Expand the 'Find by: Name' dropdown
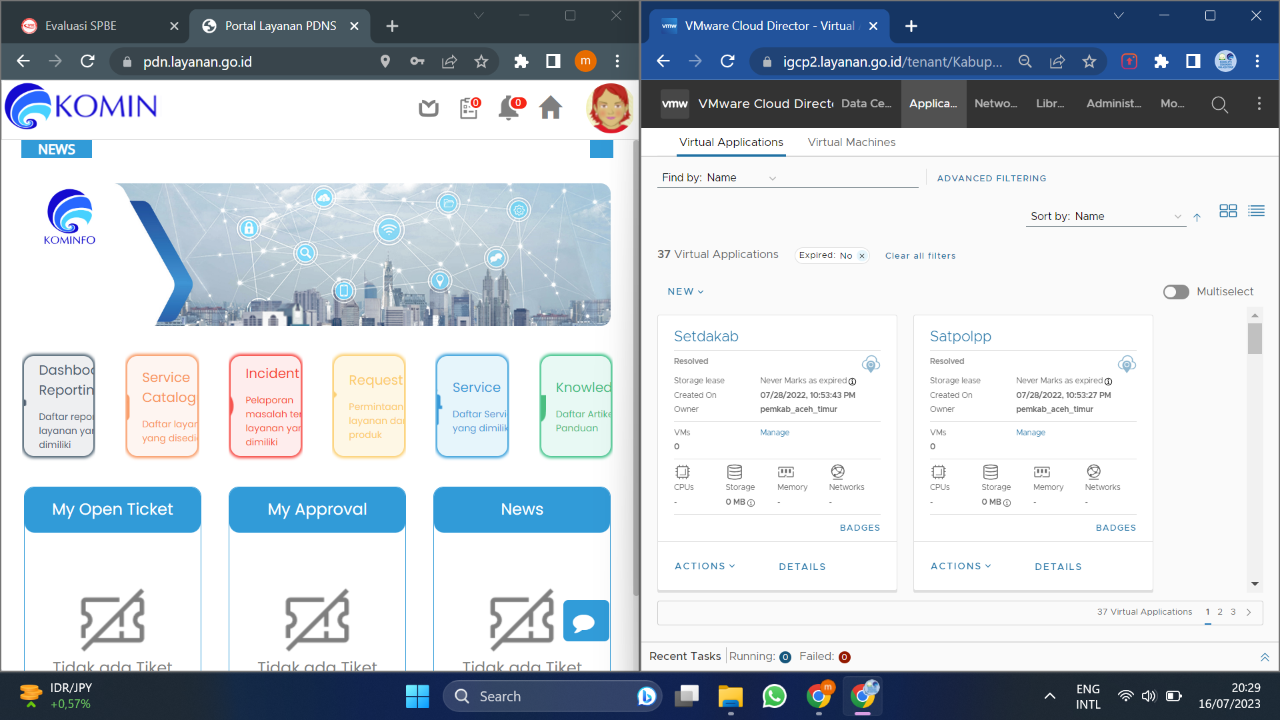 771,178
